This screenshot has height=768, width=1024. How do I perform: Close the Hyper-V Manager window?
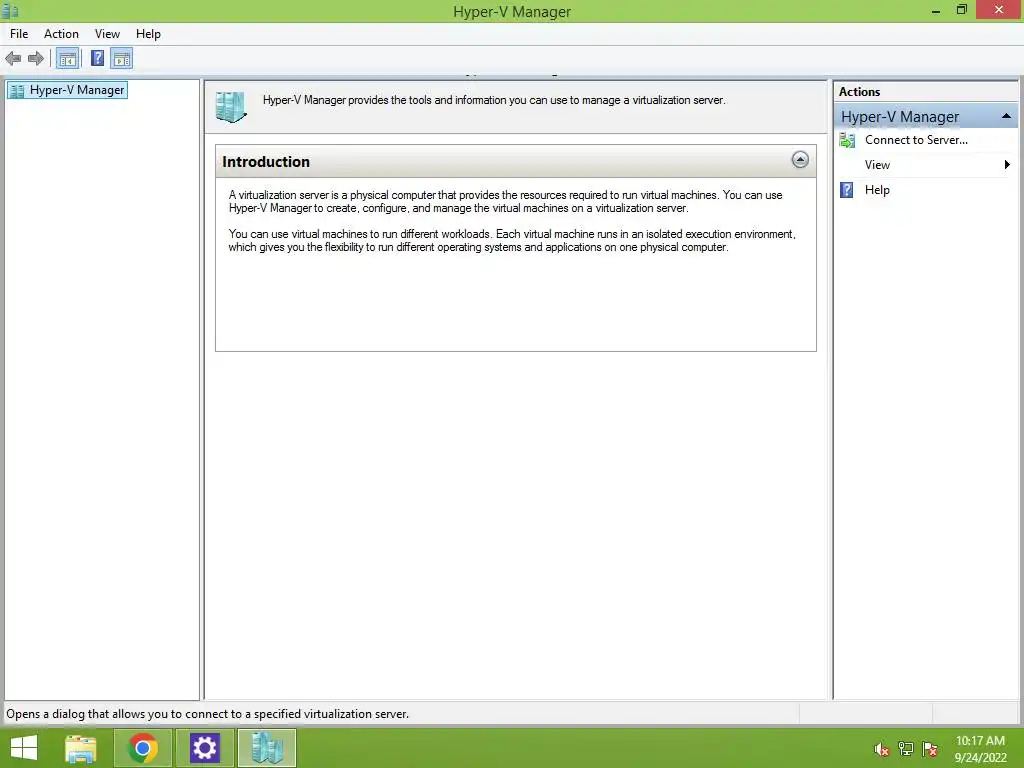(999, 10)
